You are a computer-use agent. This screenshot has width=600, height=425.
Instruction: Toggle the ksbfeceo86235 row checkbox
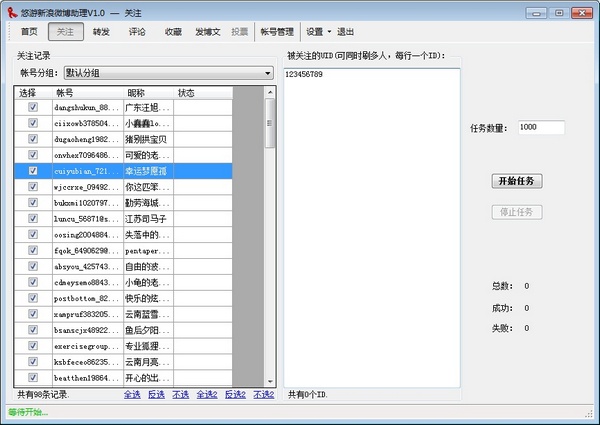(33, 361)
